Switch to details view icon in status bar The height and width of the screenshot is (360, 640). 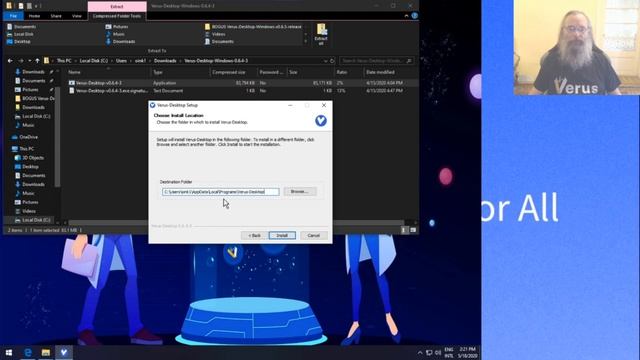[x=404, y=230]
